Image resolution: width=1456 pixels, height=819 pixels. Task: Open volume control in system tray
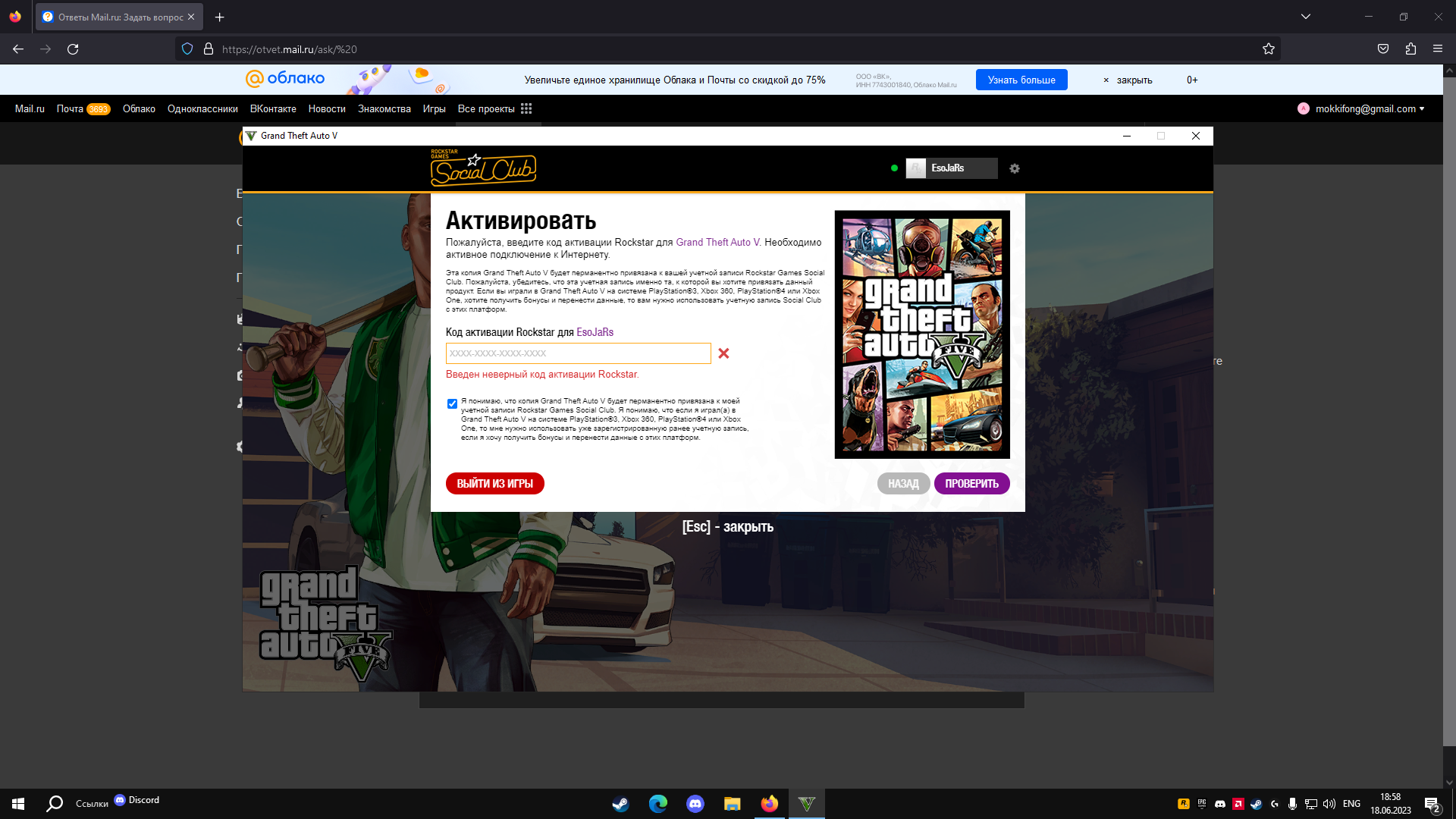[1329, 804]
